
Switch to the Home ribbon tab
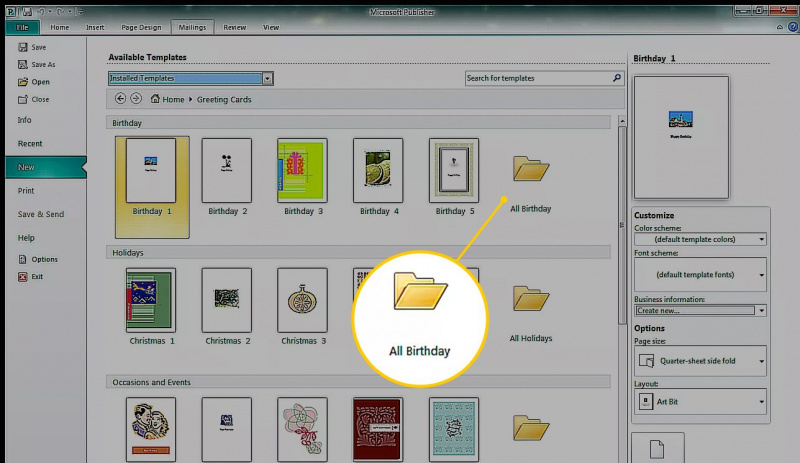click(x=60, y=27)
